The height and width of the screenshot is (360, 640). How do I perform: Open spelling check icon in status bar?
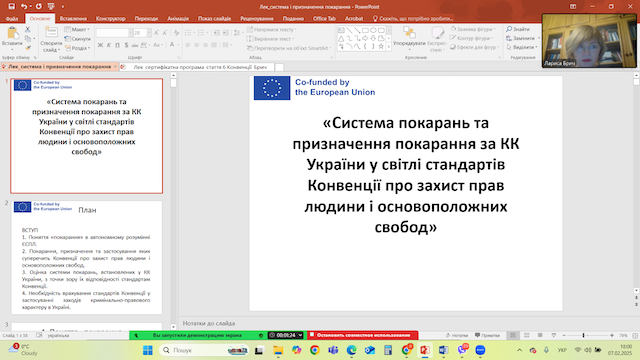[39, 335]
